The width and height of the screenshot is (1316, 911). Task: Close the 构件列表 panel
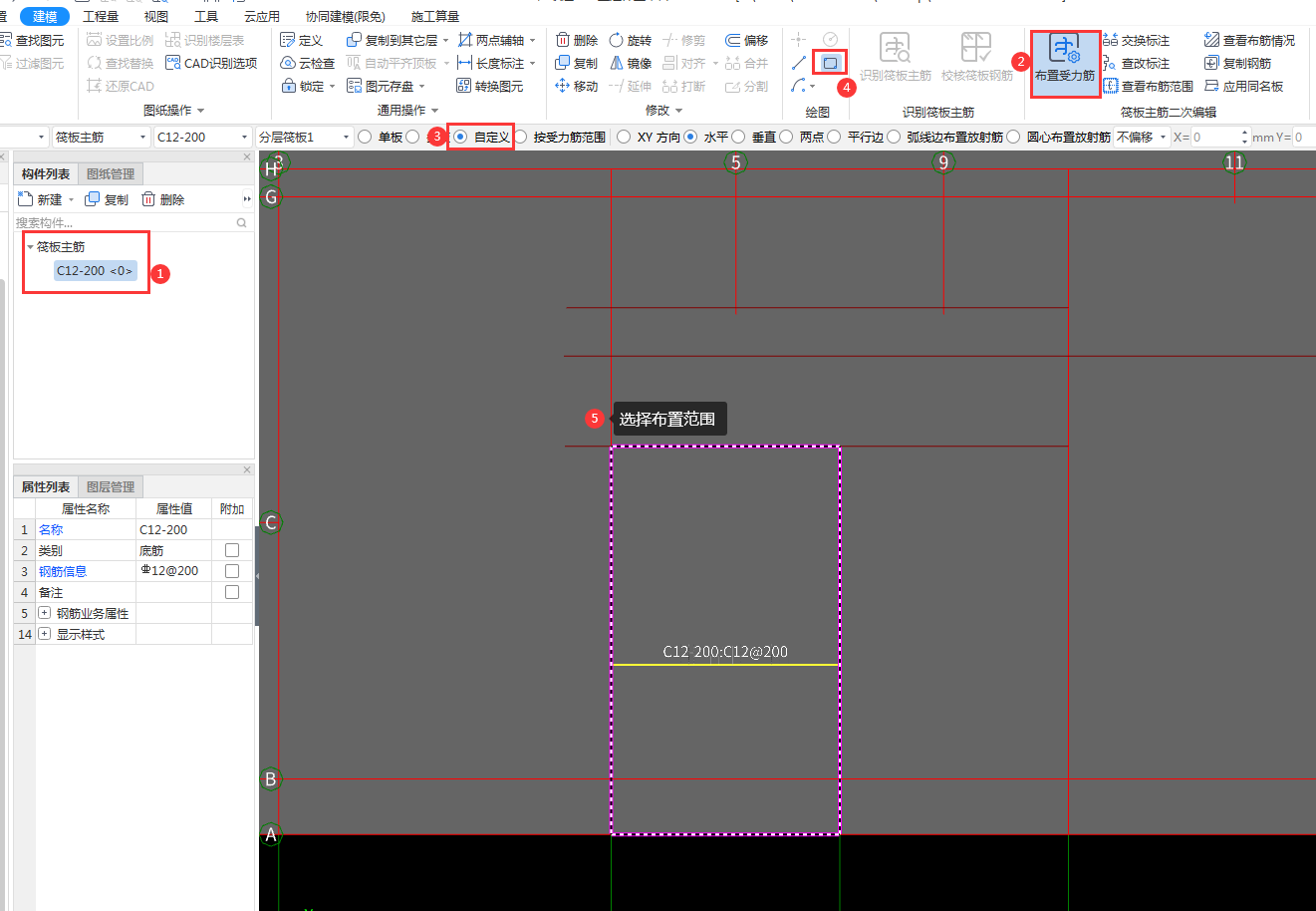pyautogui.click(x=247, y=156)
